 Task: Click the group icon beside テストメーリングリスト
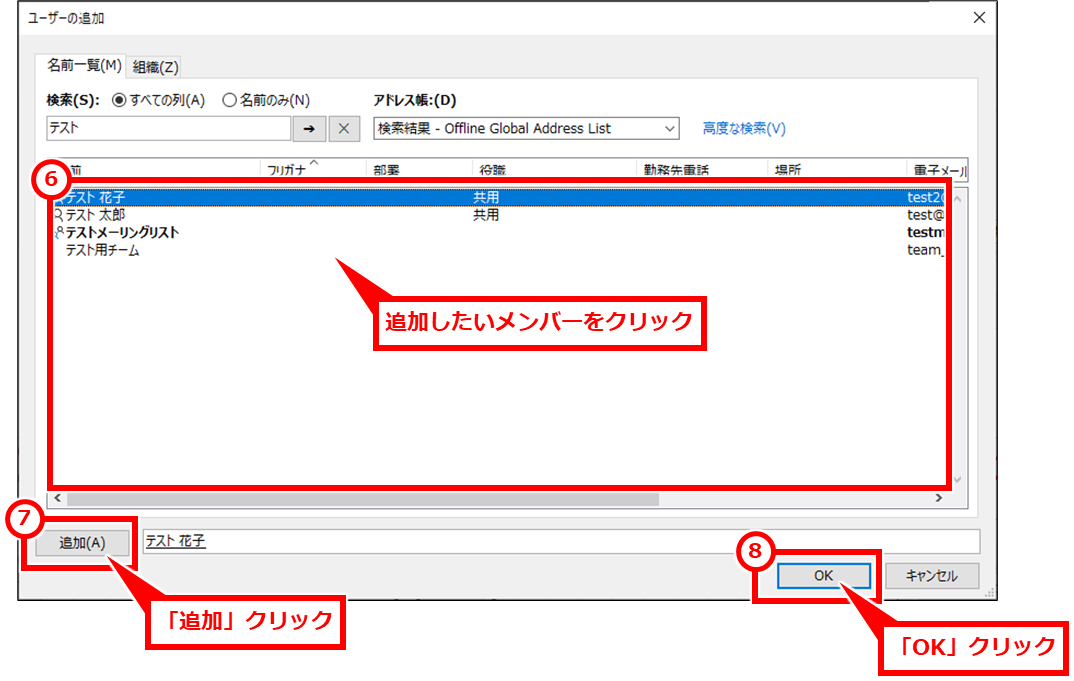click(x=59, y=233)
